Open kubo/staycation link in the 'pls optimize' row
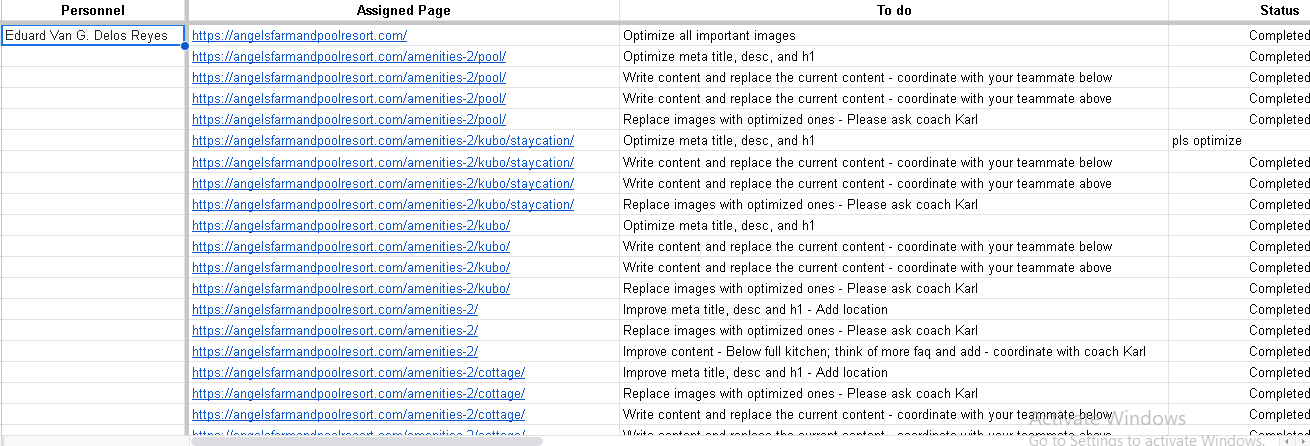1310x446 pixels. [x=382, y=141]
